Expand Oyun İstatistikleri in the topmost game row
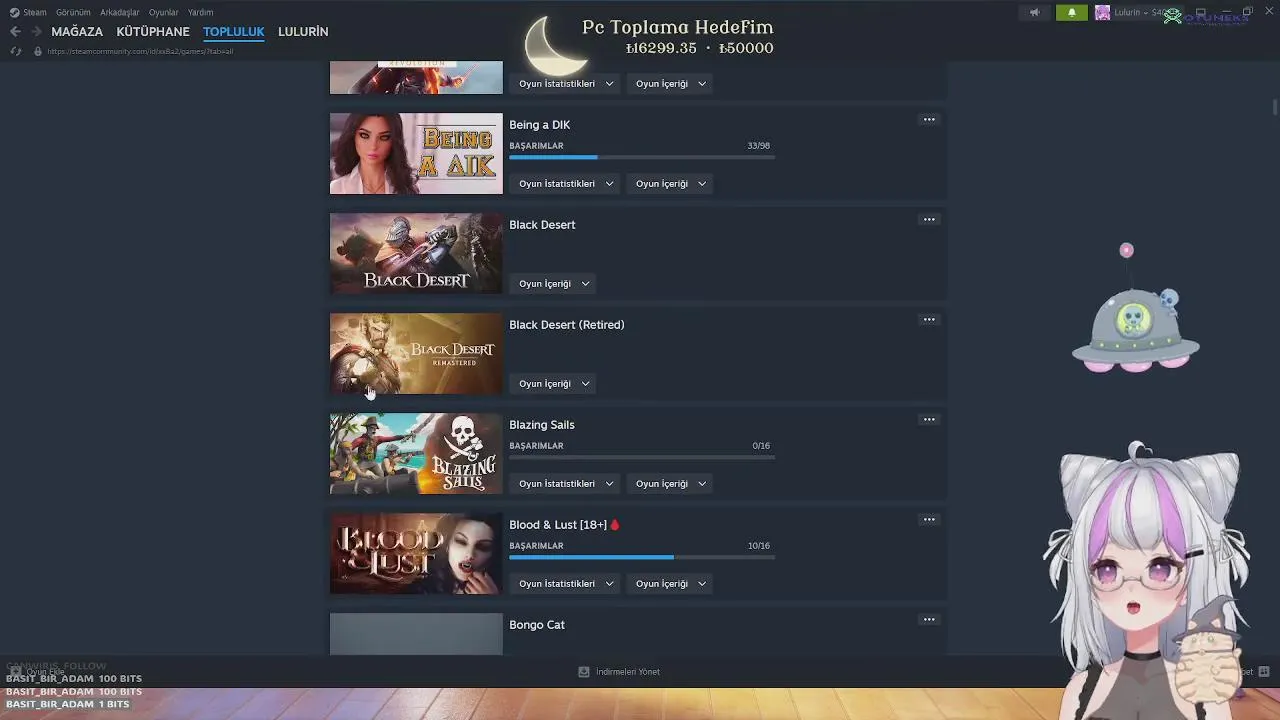The height and width of the screenshot is (720, 1280). (566, 84)
